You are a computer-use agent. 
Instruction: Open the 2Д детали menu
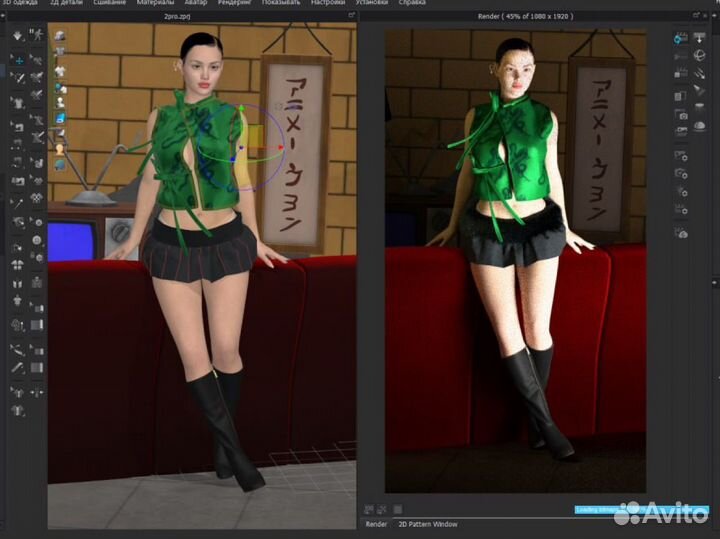[x=66, y=2]
